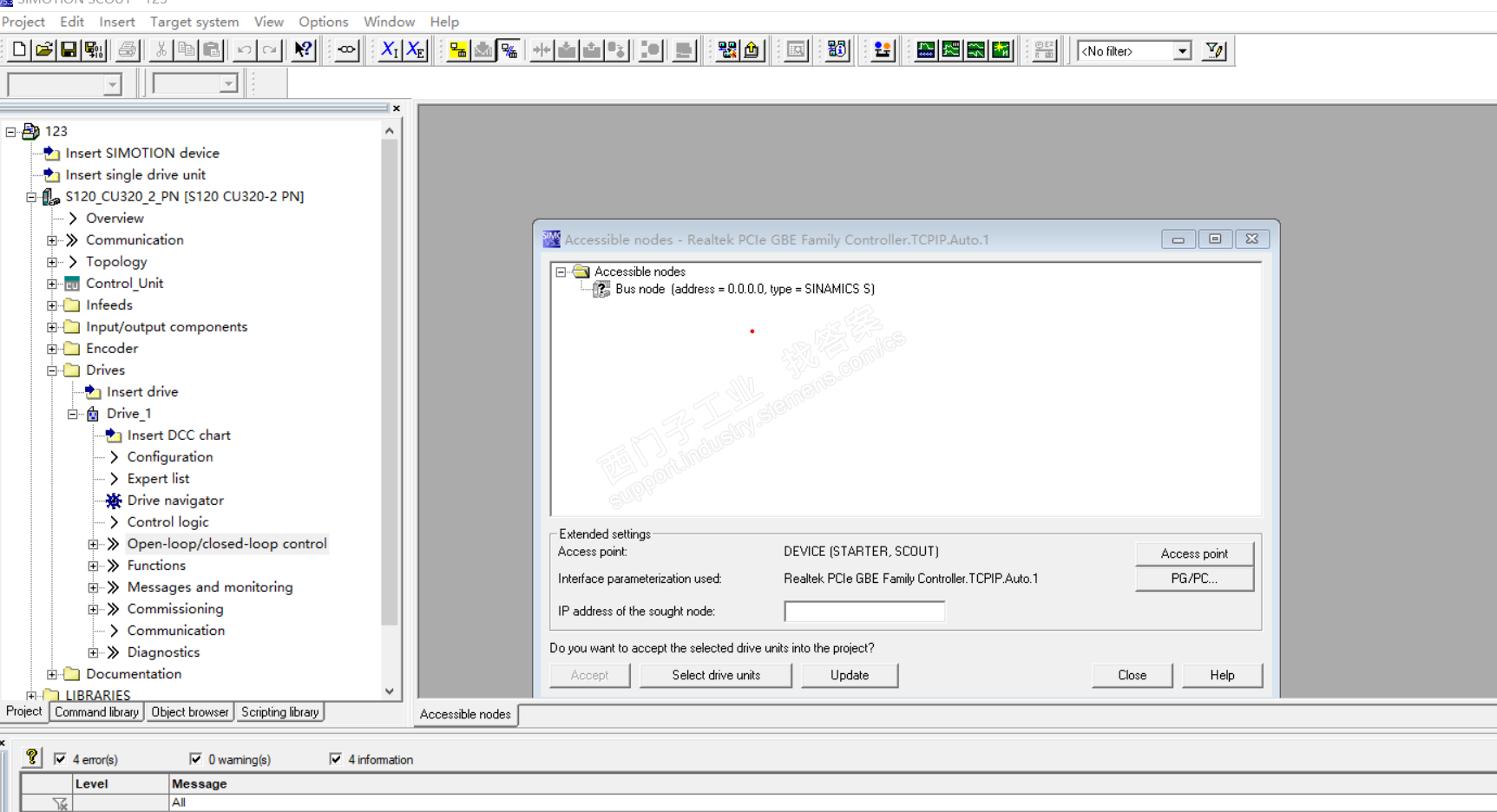Click the IP address of sought node field
This screenshot has width=1497, height=812.
[x=864, y=612]
